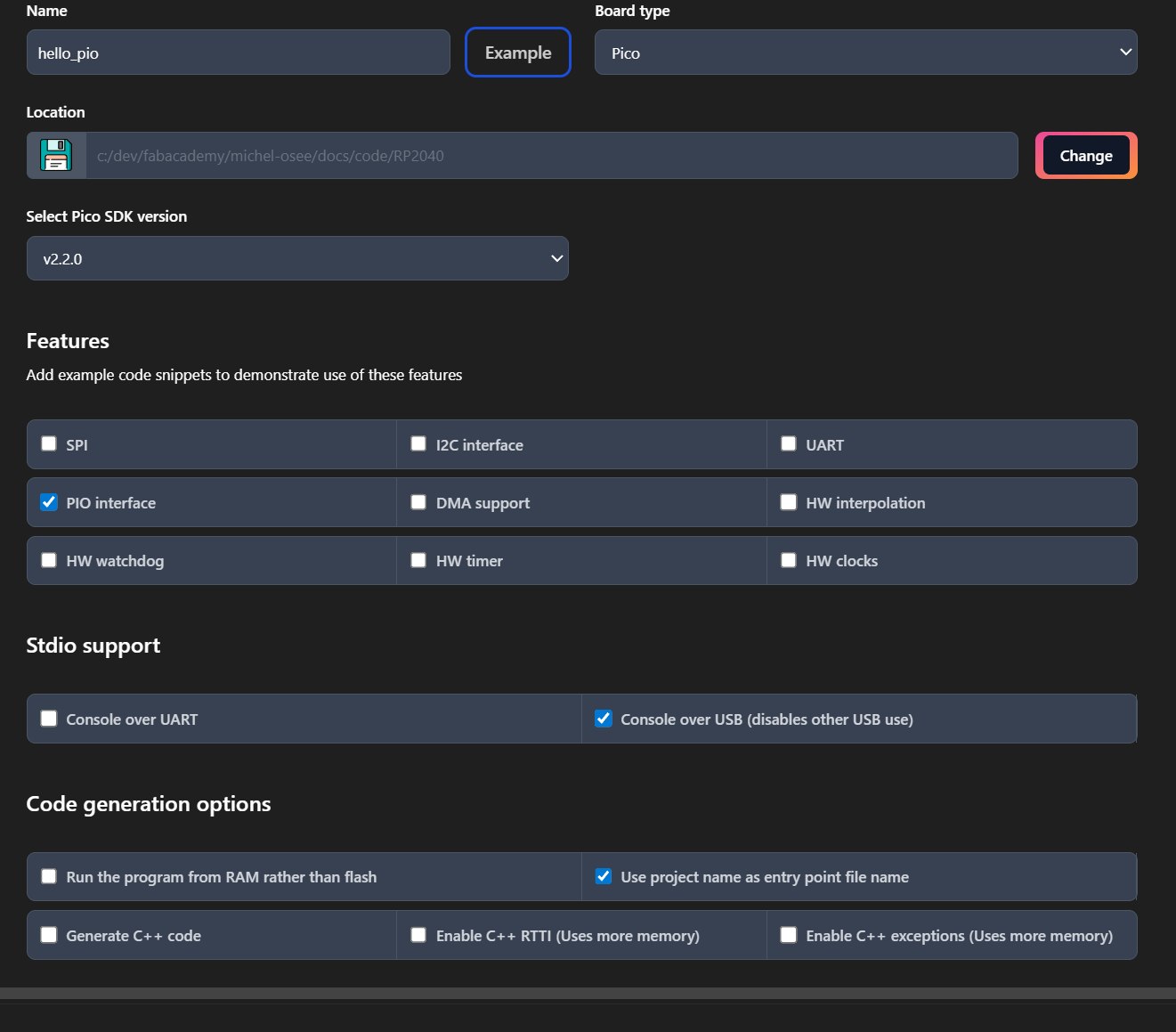This screenshot has width=1176, height=1032.
Task: Uncheck the PIO interface checkbox
Action: [x=49, y=502]
